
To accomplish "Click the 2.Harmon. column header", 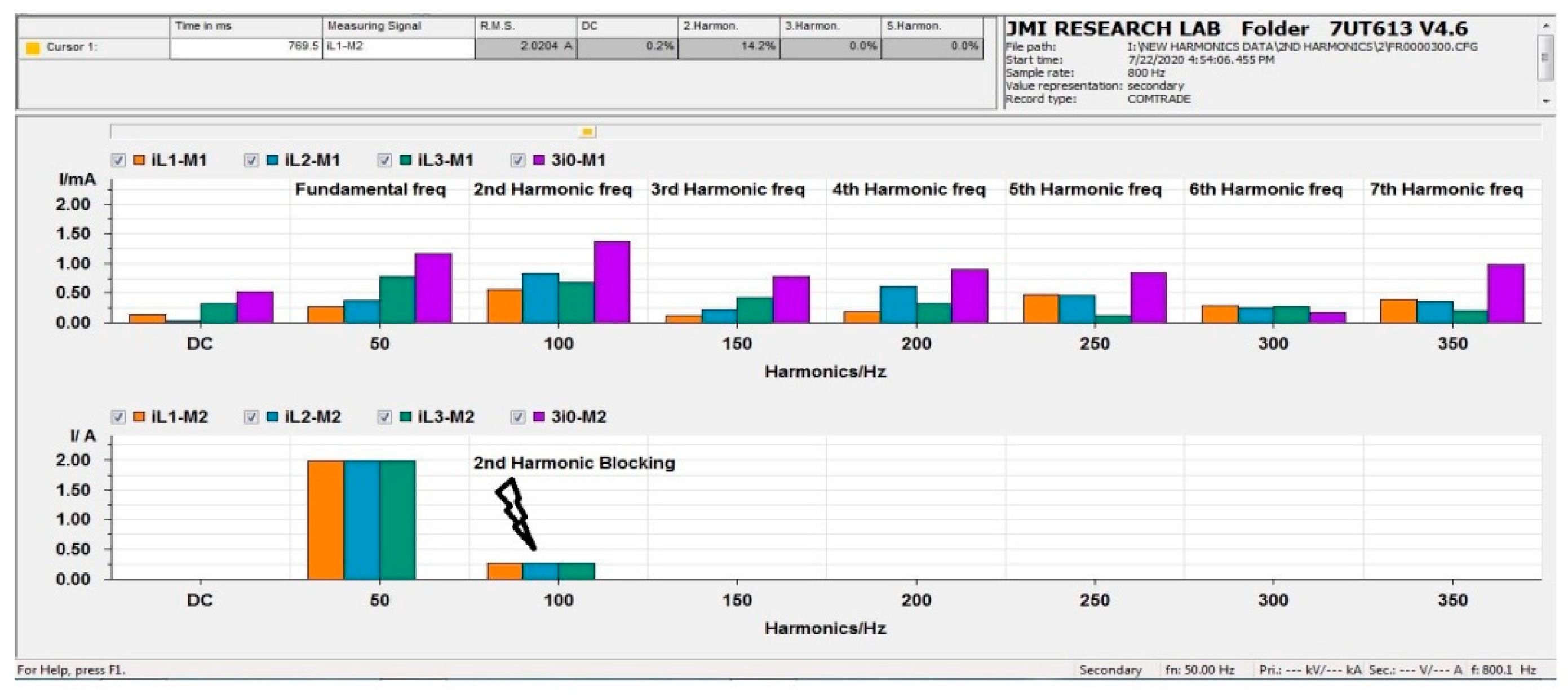I will pos(728,26).
